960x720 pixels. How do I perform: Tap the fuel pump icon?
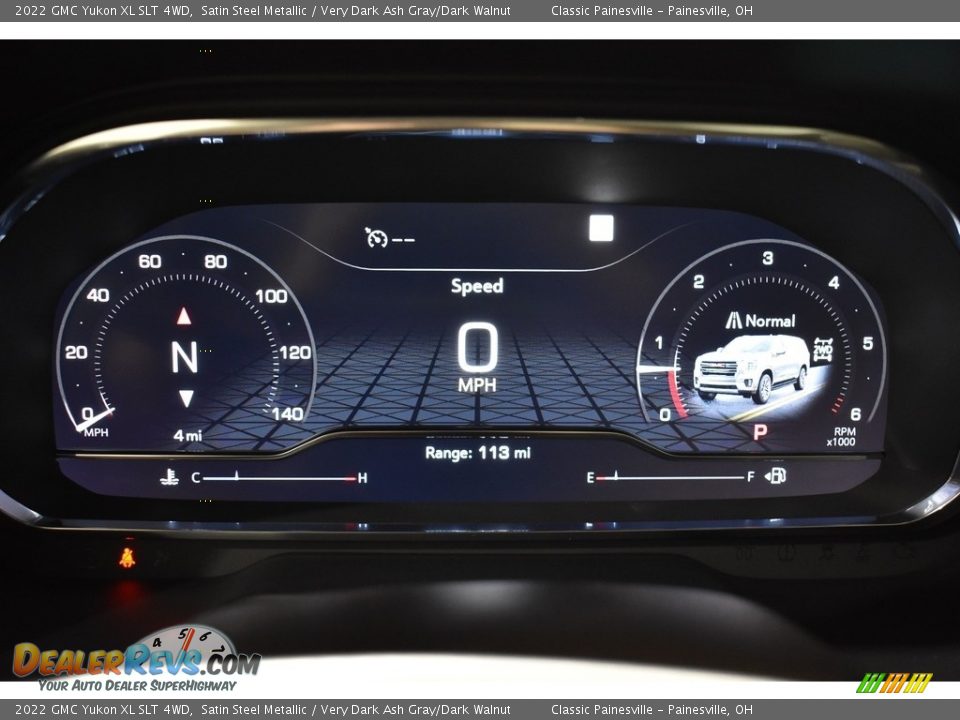[776, 476]
